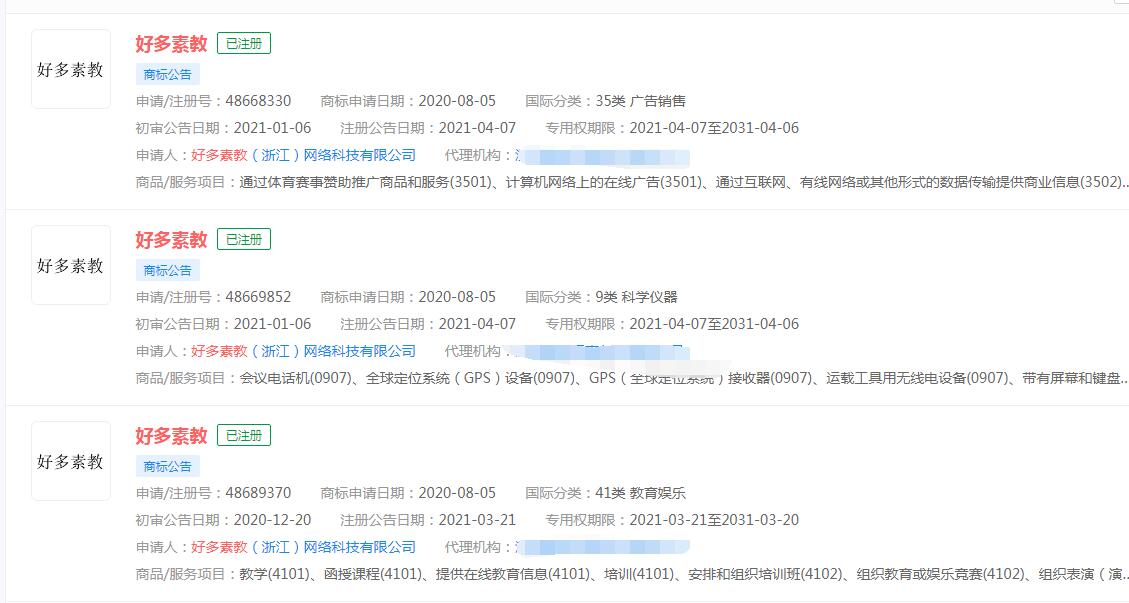Open applicant company link in the 41类 entry
The height and width of the screenshot is (603, 1129).
(x=303, y=547)
